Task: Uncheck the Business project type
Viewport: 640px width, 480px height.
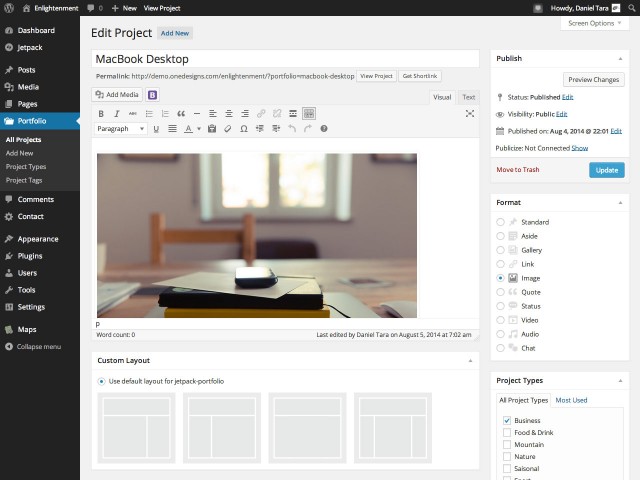Action: pos(507,420)
